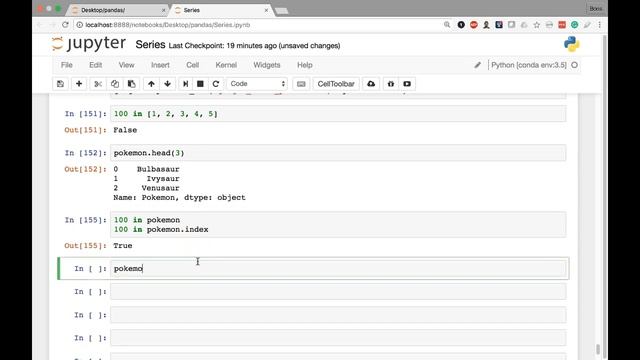Open the Insert menu
This screenshot has height=360, width=640.
point(160,65)
